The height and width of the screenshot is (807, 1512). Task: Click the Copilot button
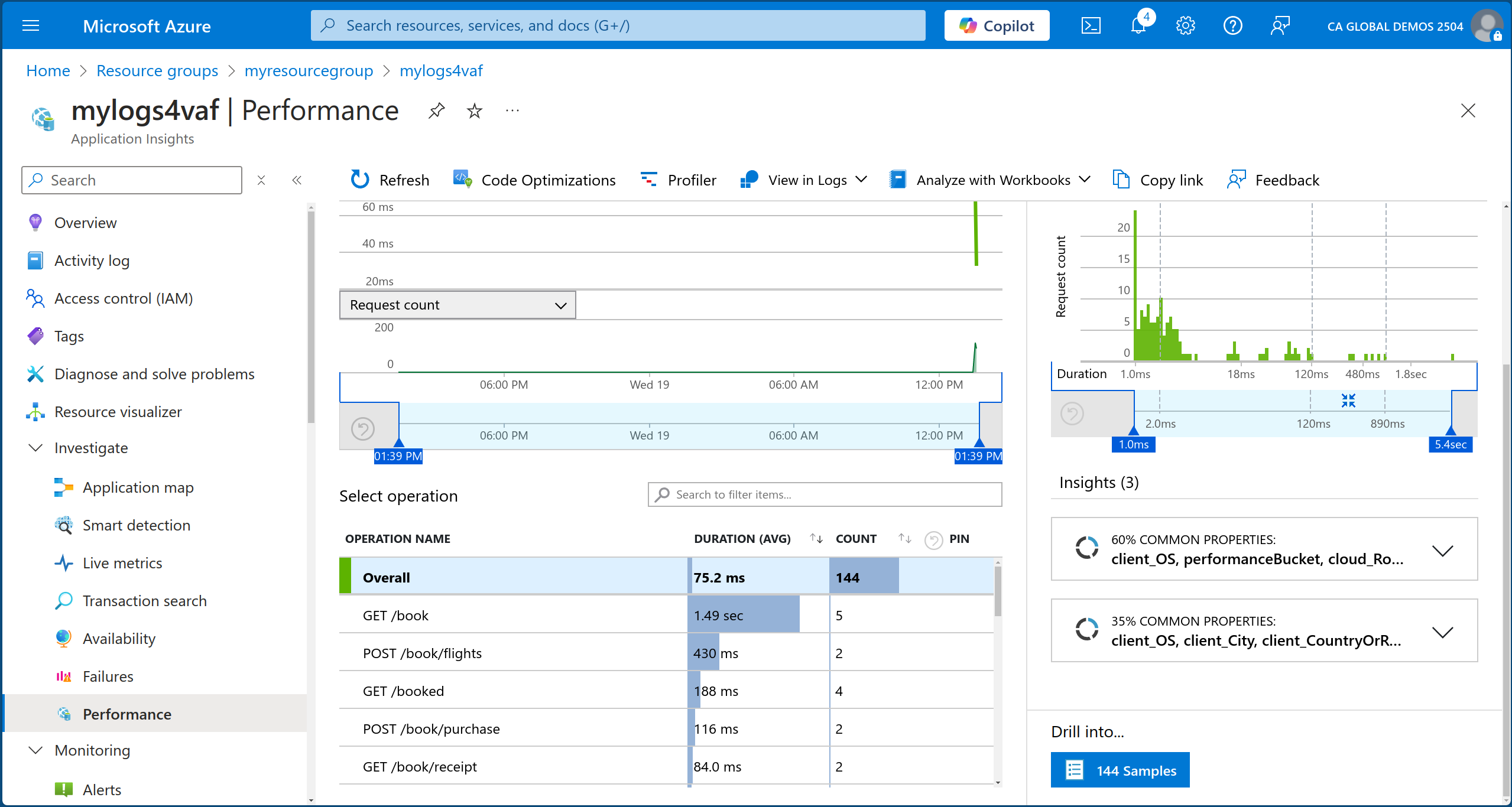tap(997, 26)
